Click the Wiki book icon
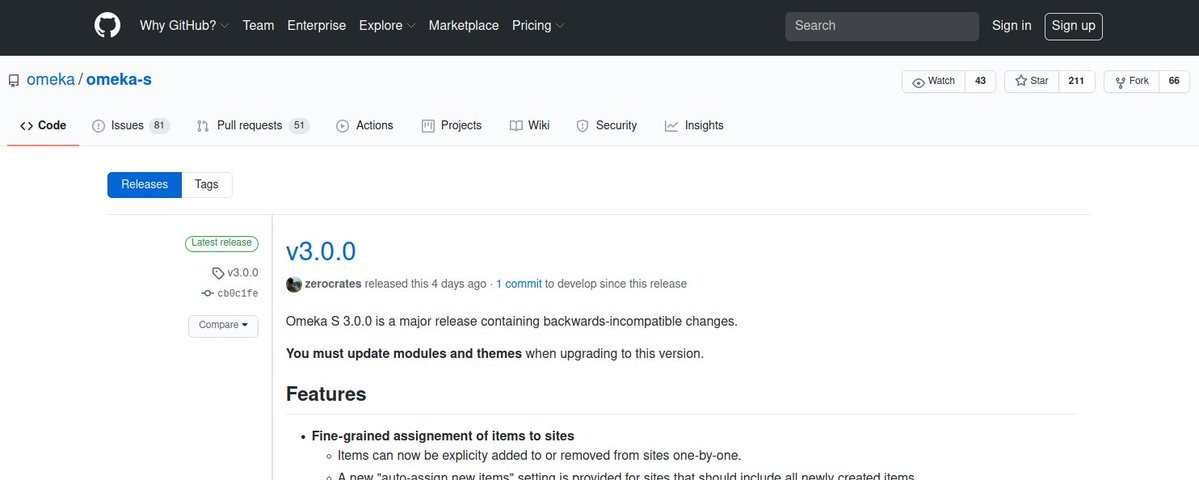The width and height of the screenshot is (1199, 480). click(516, 126)
